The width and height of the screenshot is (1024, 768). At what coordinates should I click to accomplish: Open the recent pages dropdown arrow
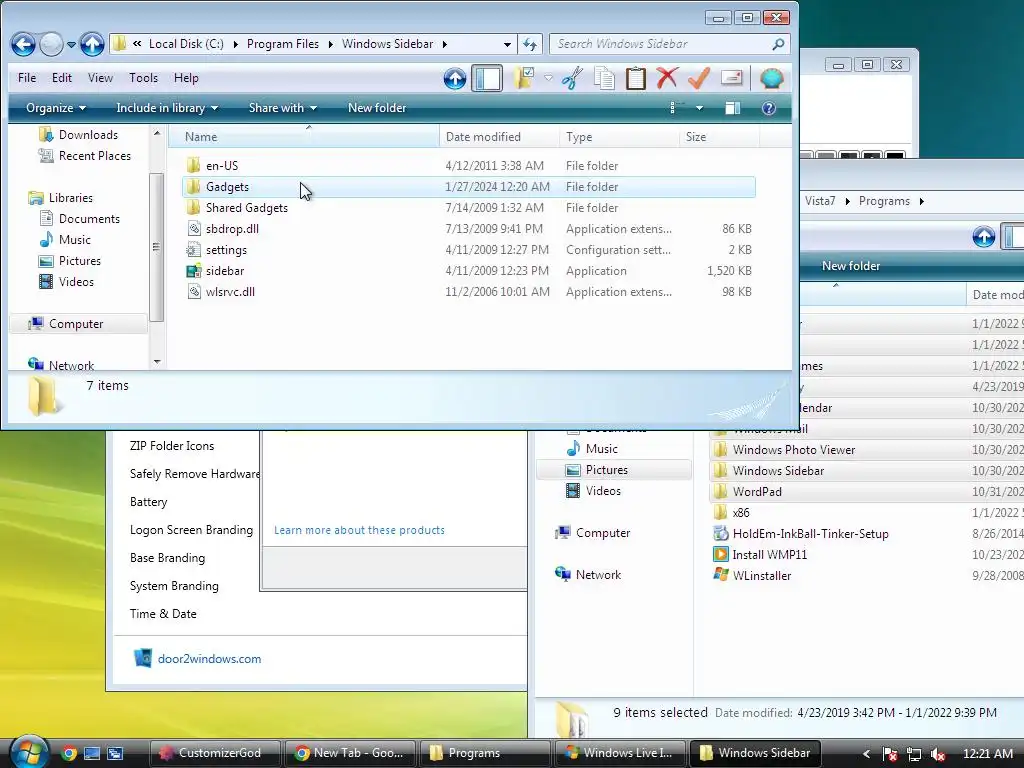(x=71, y=44)
